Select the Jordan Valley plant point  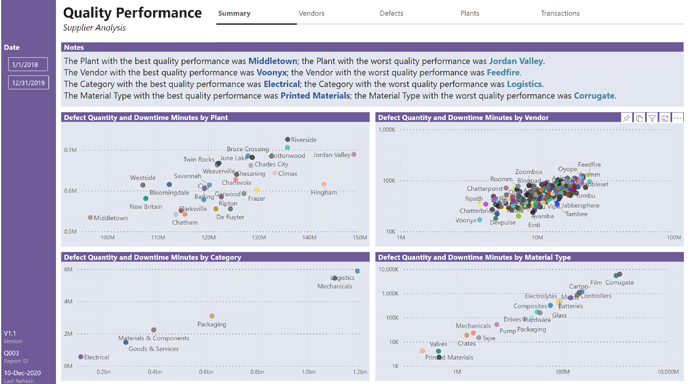[354, 154]
